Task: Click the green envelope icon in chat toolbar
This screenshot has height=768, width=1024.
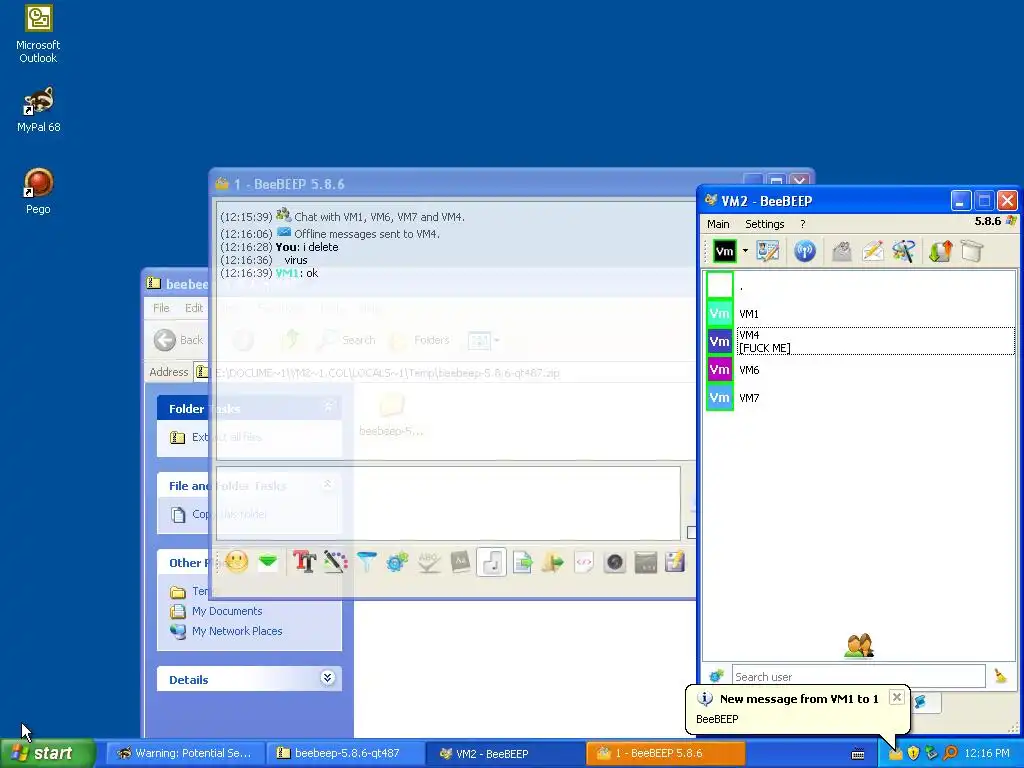Action: point(268,562)
